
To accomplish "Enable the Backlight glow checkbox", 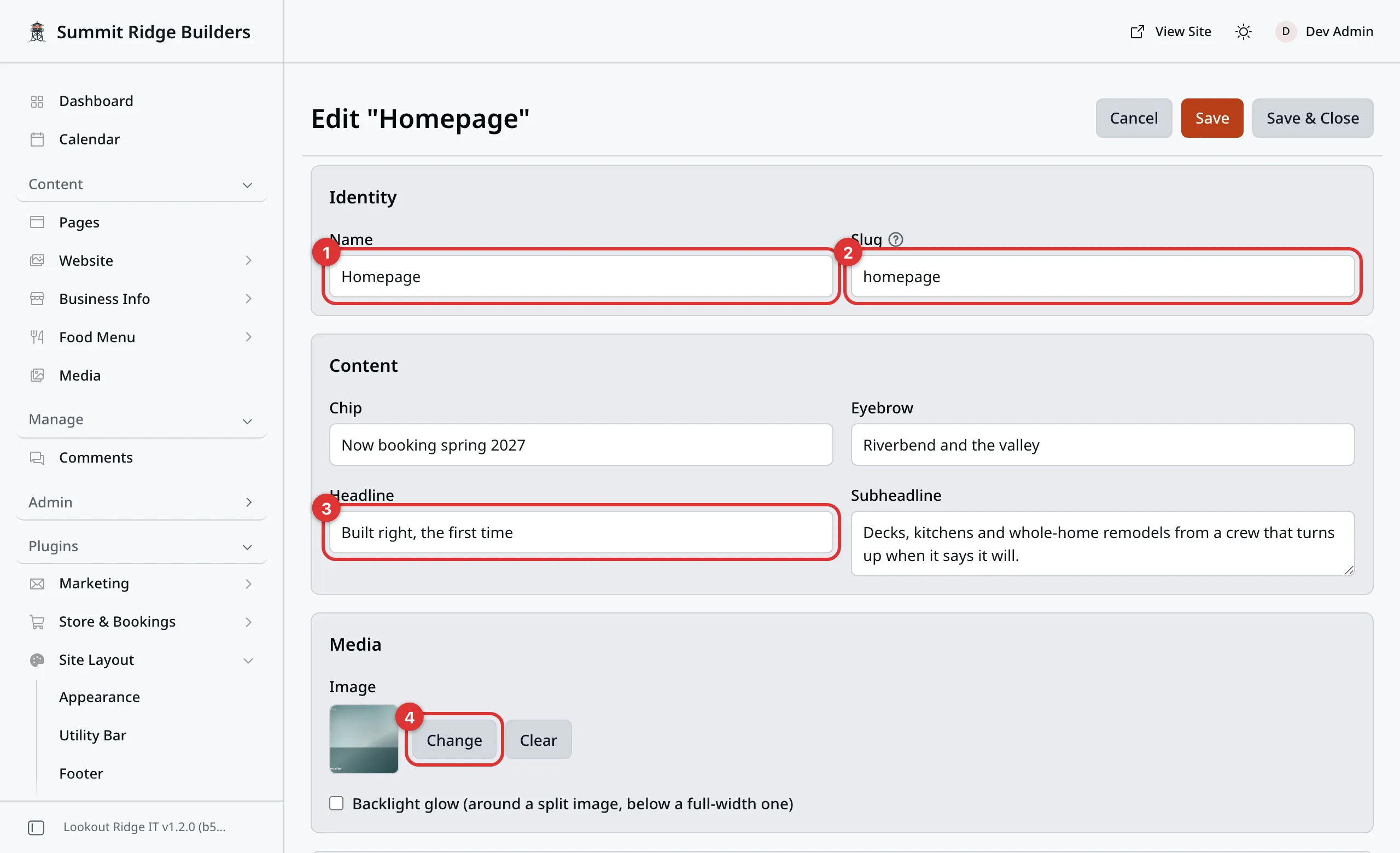I will click(336, 803).
